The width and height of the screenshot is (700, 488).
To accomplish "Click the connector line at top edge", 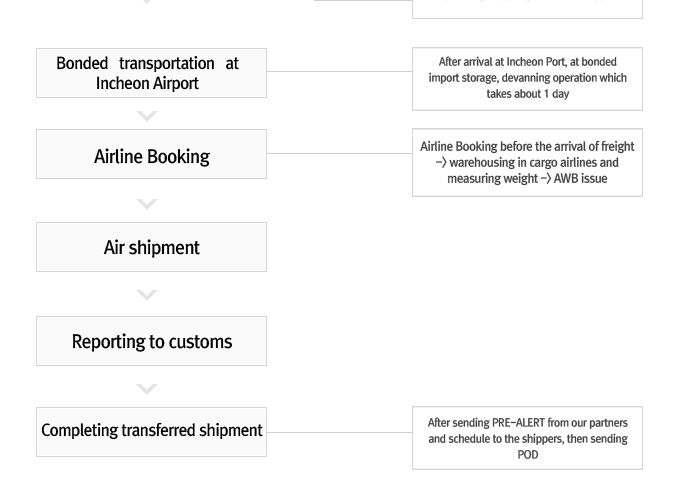I will coord(363,0).
